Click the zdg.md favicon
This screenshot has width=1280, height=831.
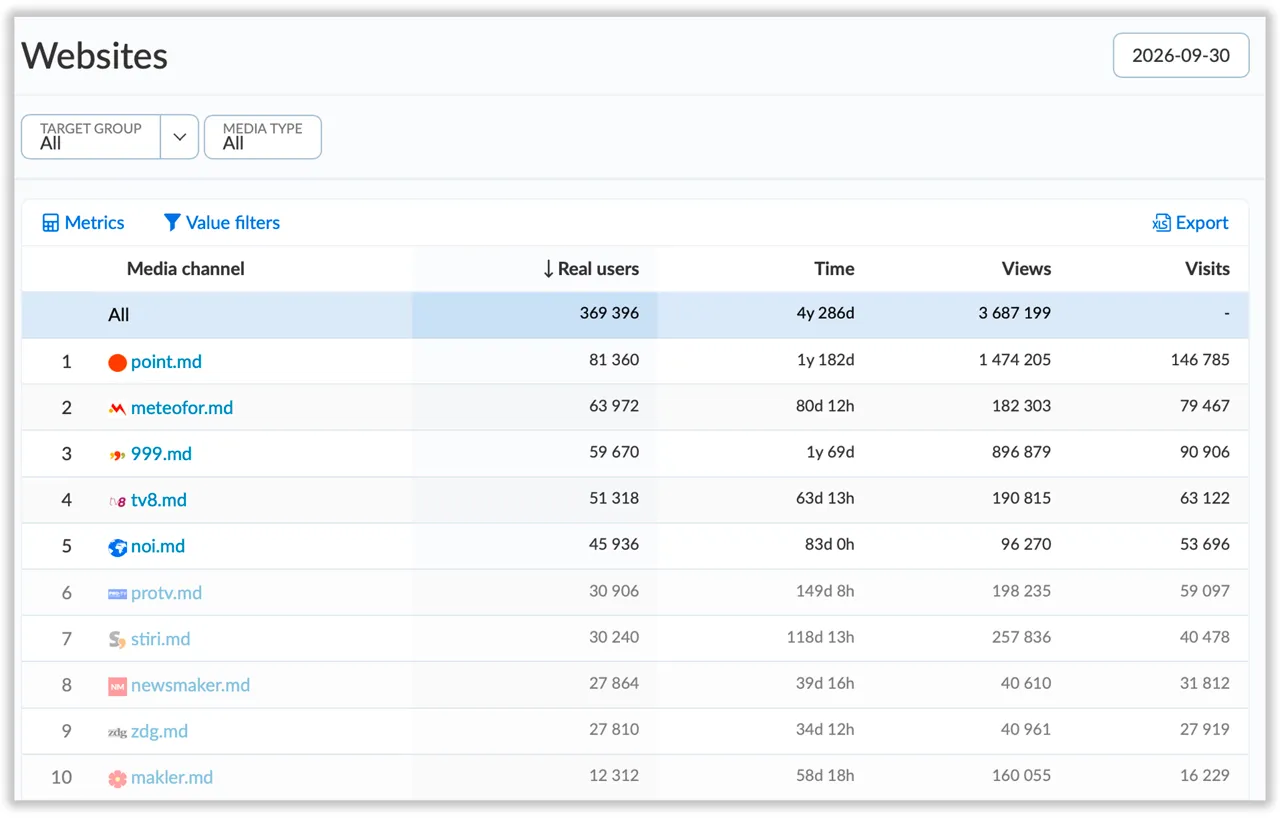pyautogui.click(x=117, y=732)
